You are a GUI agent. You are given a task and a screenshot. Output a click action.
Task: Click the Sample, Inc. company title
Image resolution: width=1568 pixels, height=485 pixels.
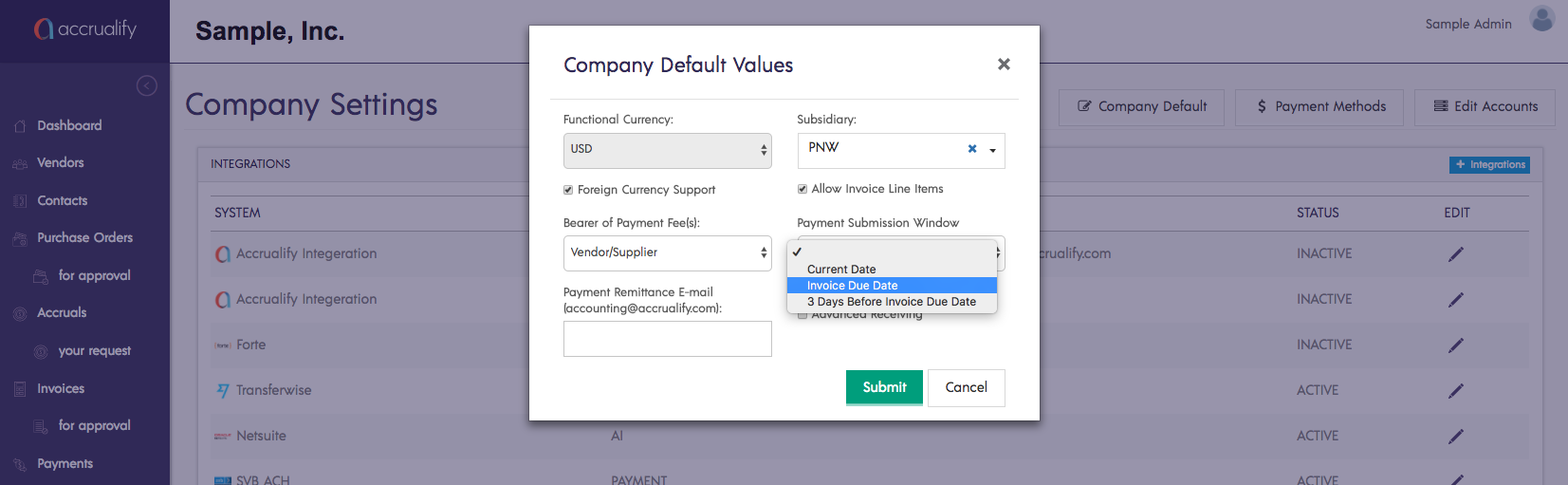click(269, 31)
